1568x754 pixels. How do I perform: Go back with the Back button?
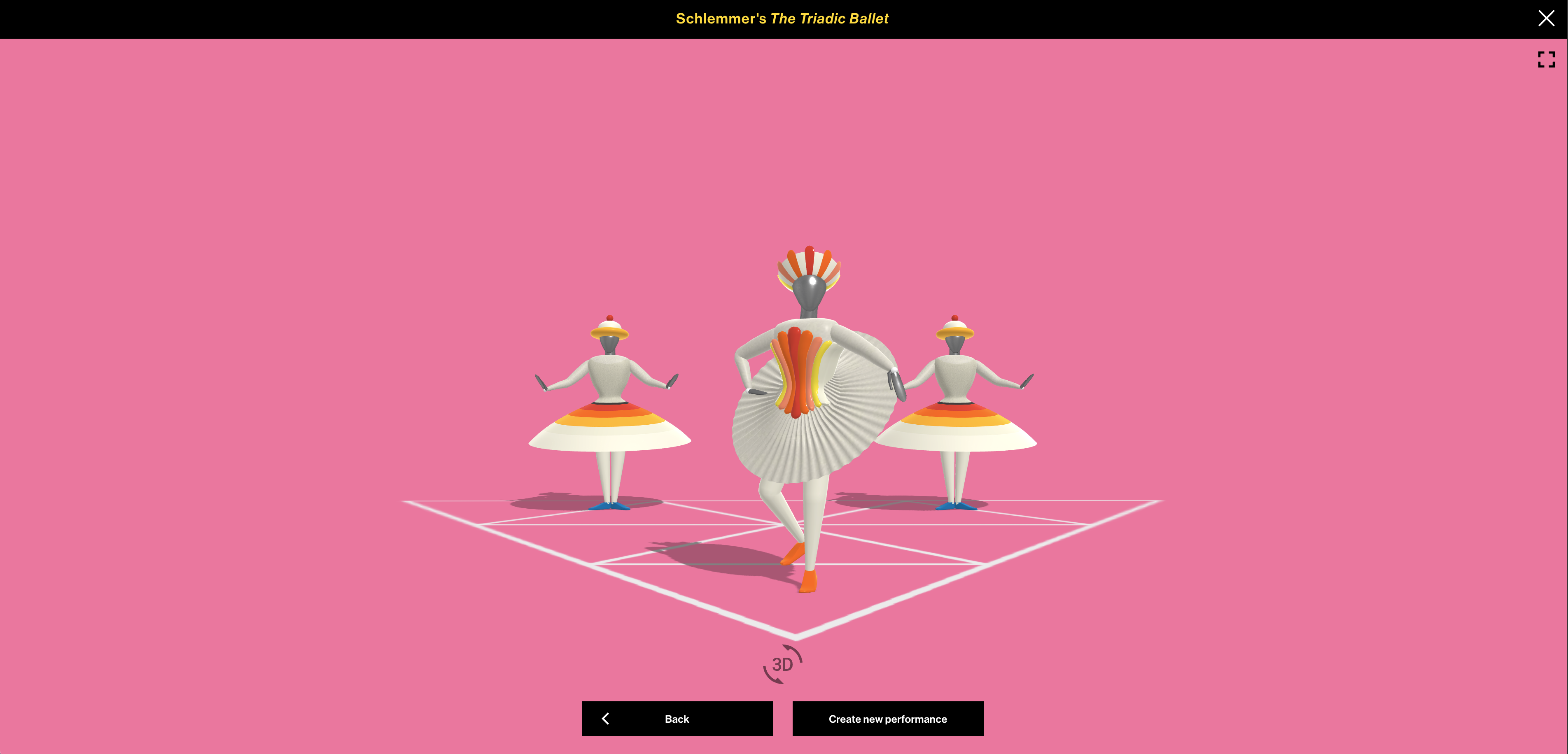[x=677, y=719]
